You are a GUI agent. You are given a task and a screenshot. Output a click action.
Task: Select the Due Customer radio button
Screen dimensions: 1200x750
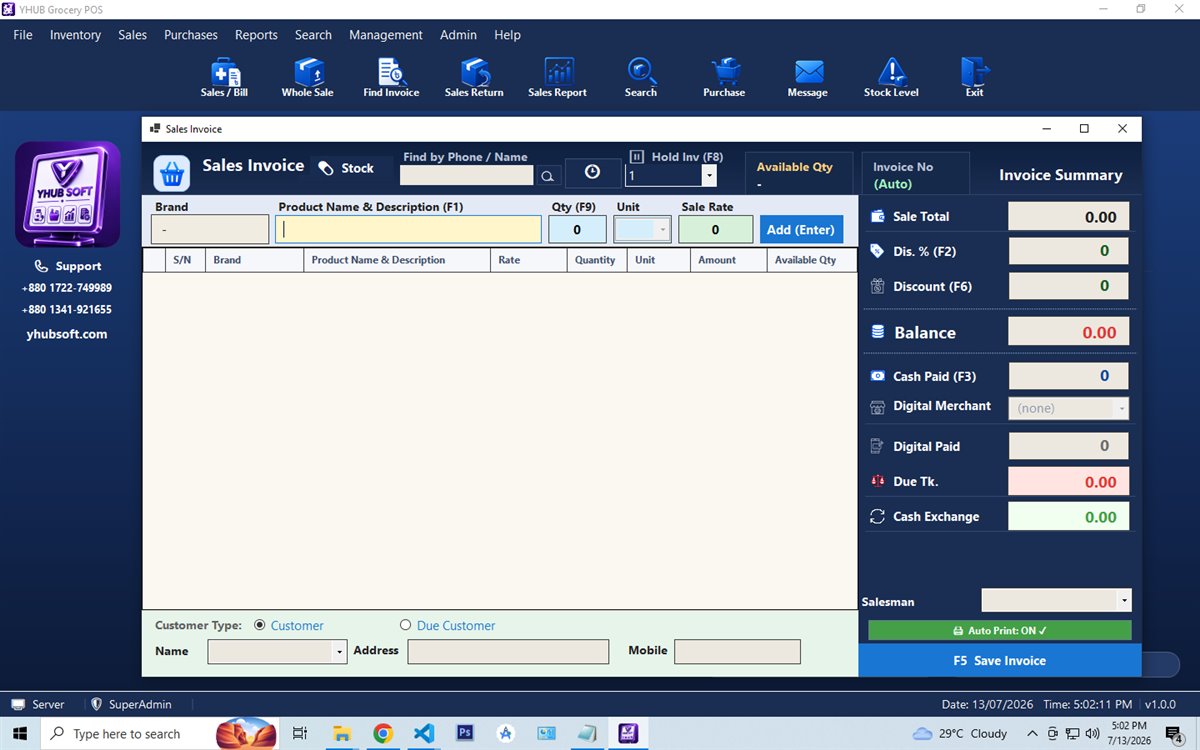click(405, 625)
